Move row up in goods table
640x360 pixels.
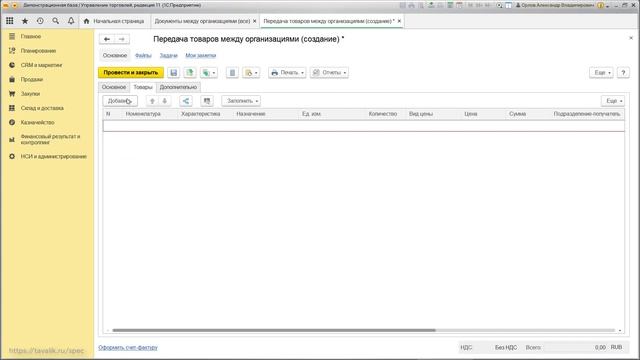click(152, 101)
